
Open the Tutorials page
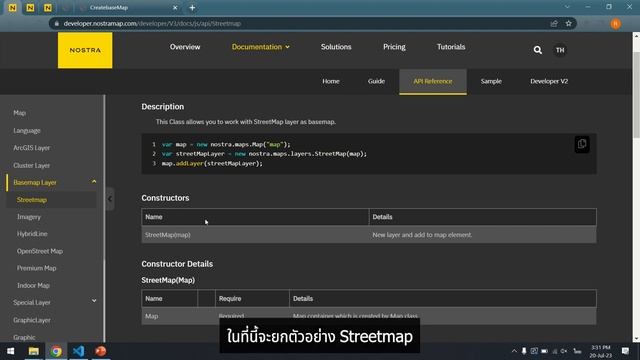(451, 47)
